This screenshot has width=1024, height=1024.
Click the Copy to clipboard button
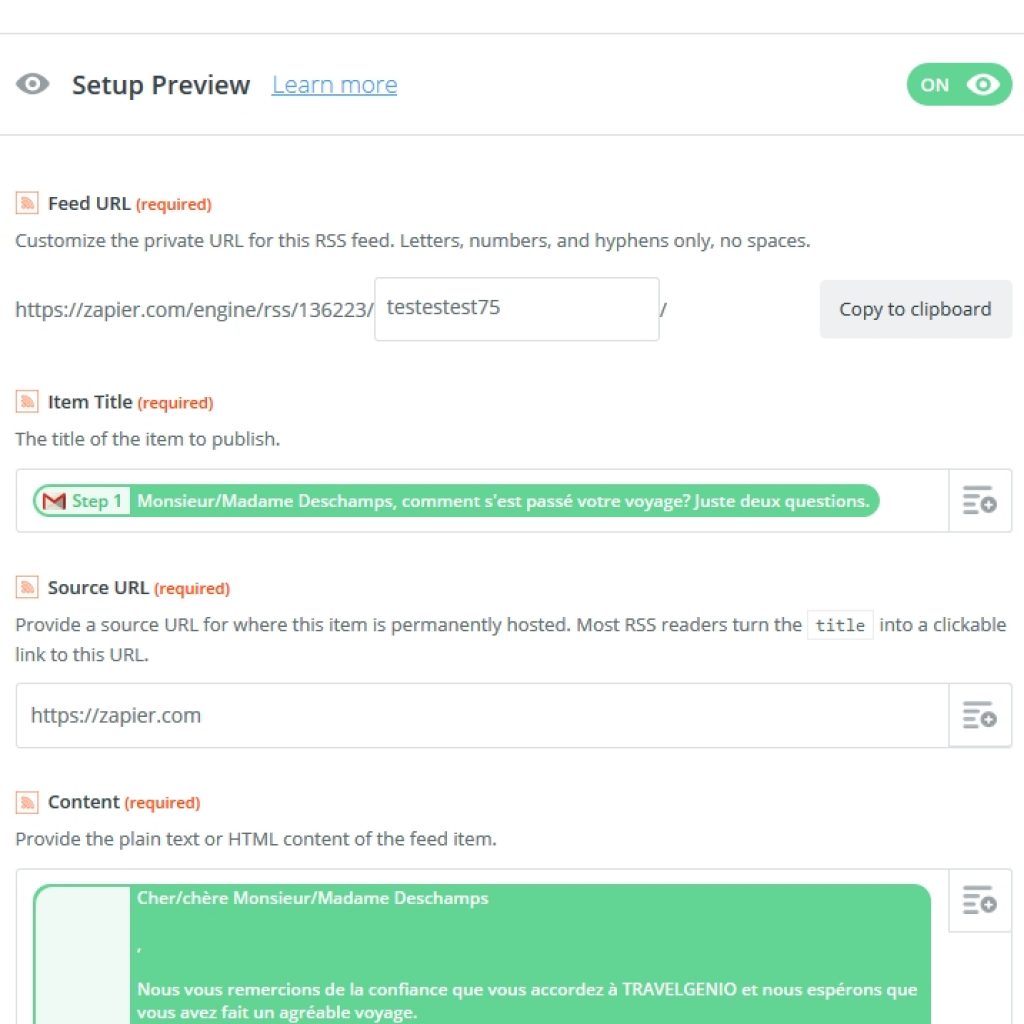pyautogui.click(x=916, y=309)
